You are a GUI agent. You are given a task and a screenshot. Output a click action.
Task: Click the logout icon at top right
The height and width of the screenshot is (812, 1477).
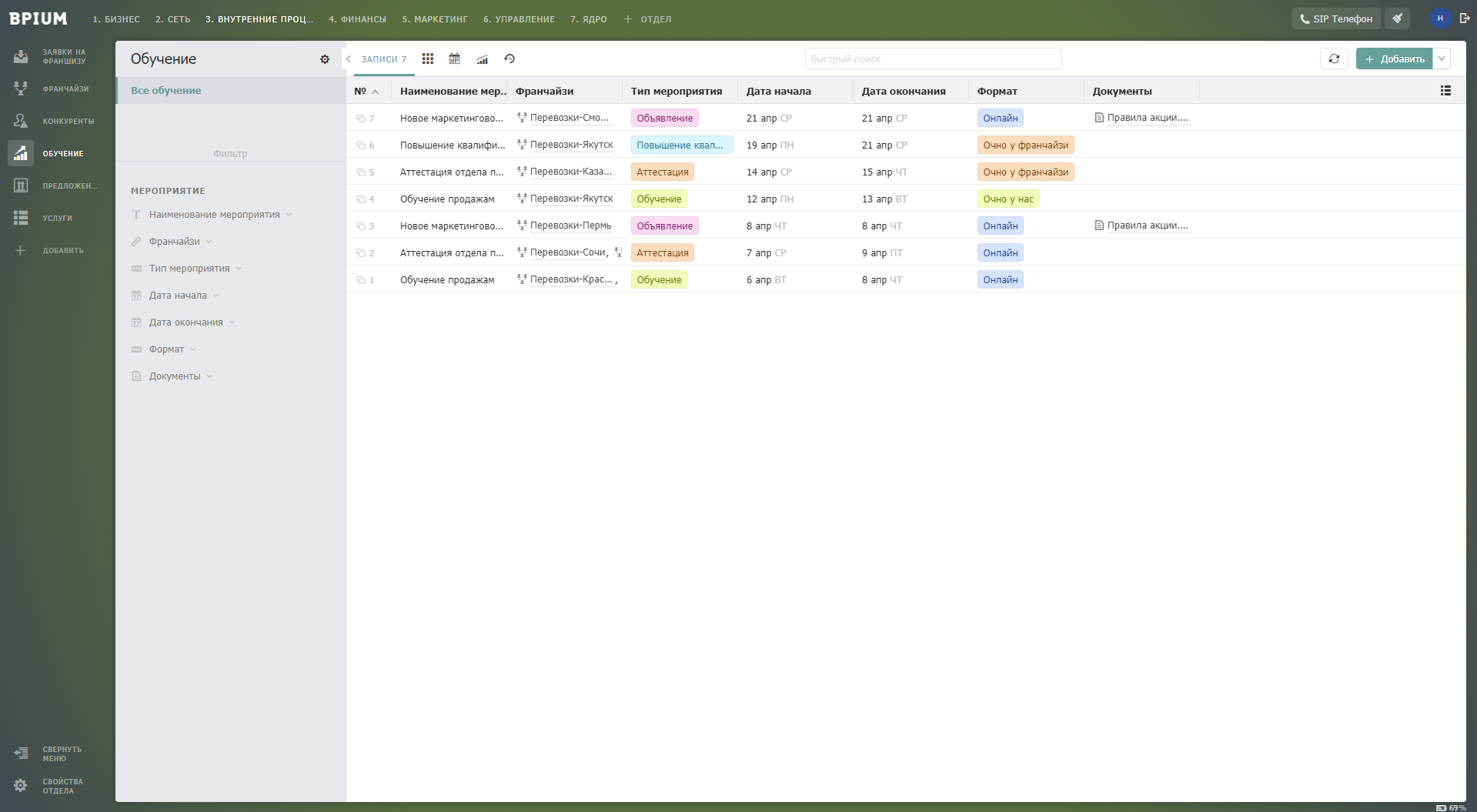1464,18
